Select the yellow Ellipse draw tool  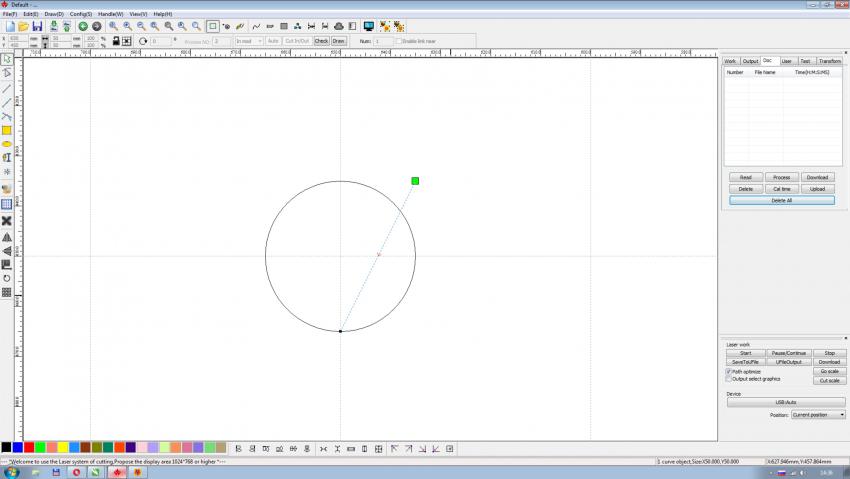7,144
